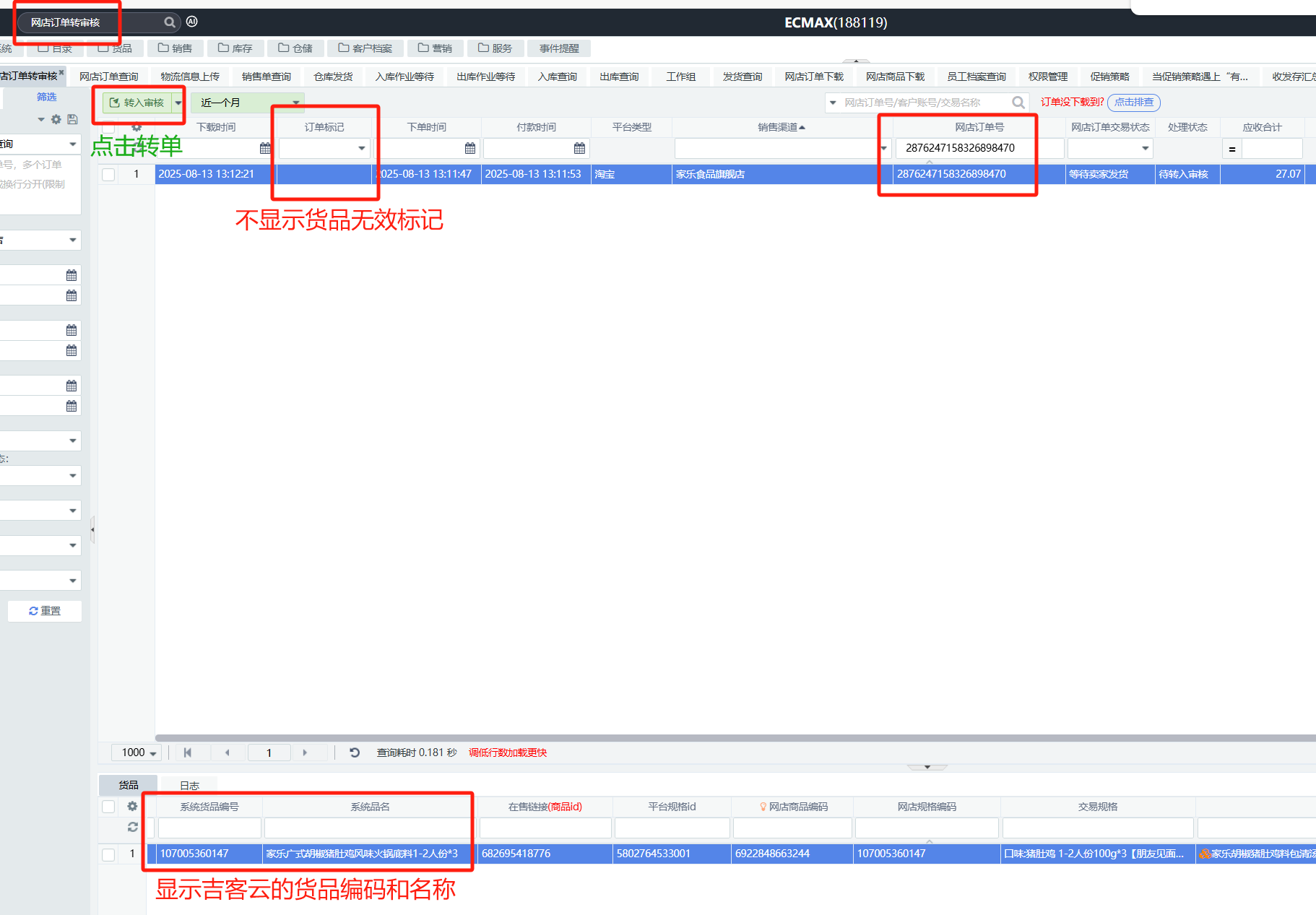Open the order grid column settings gear
The width and height of the screenshot is (1316, 915).
[x=136, y=127]
